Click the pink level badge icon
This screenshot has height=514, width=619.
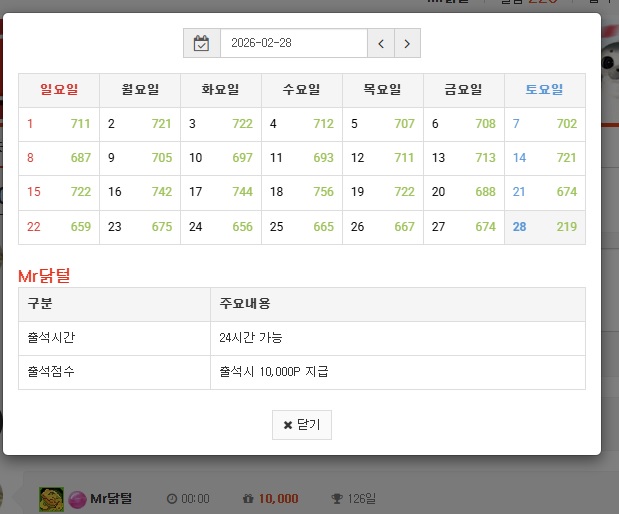(76, 498)
